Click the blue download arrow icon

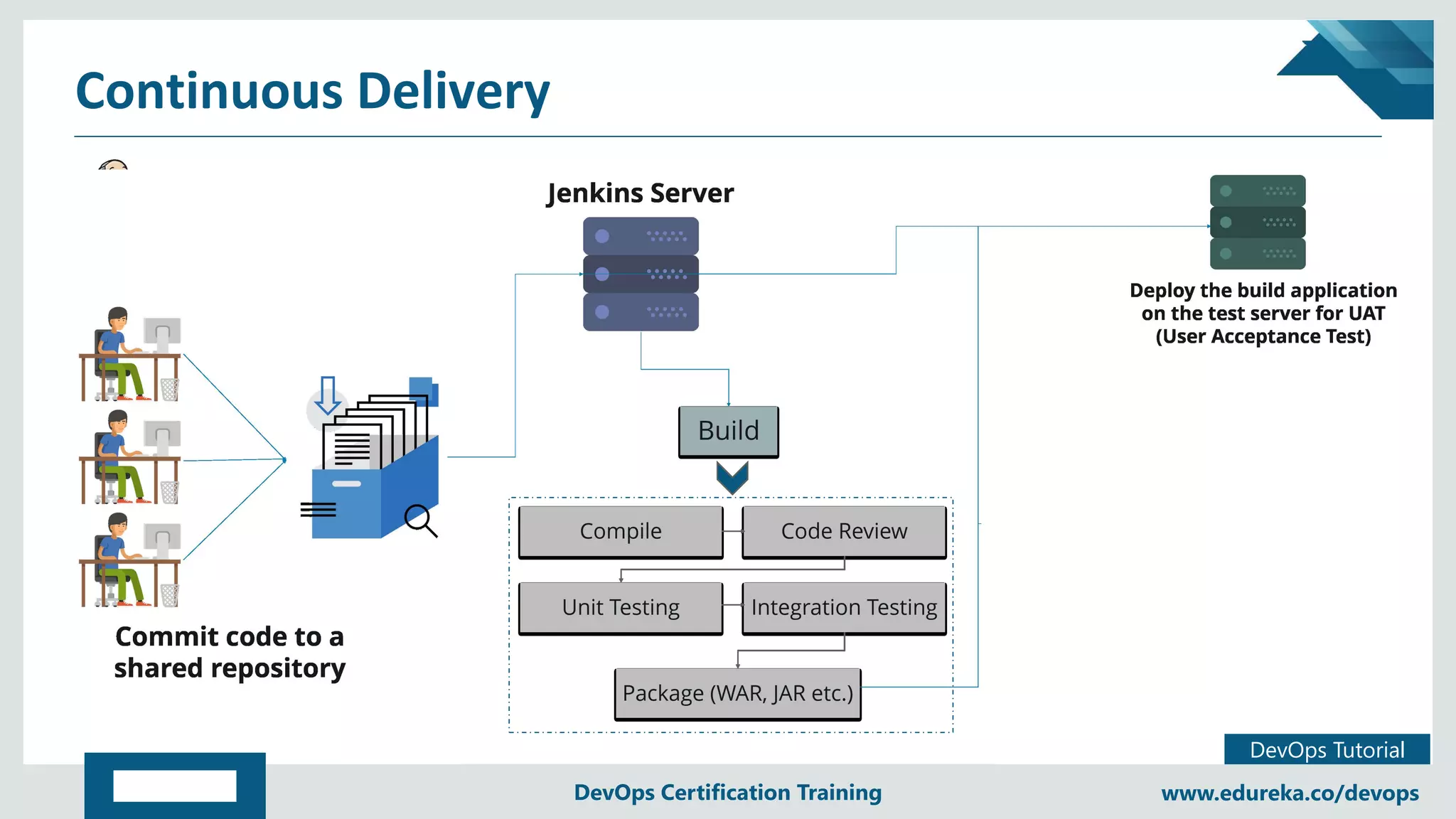click(327, 396)
